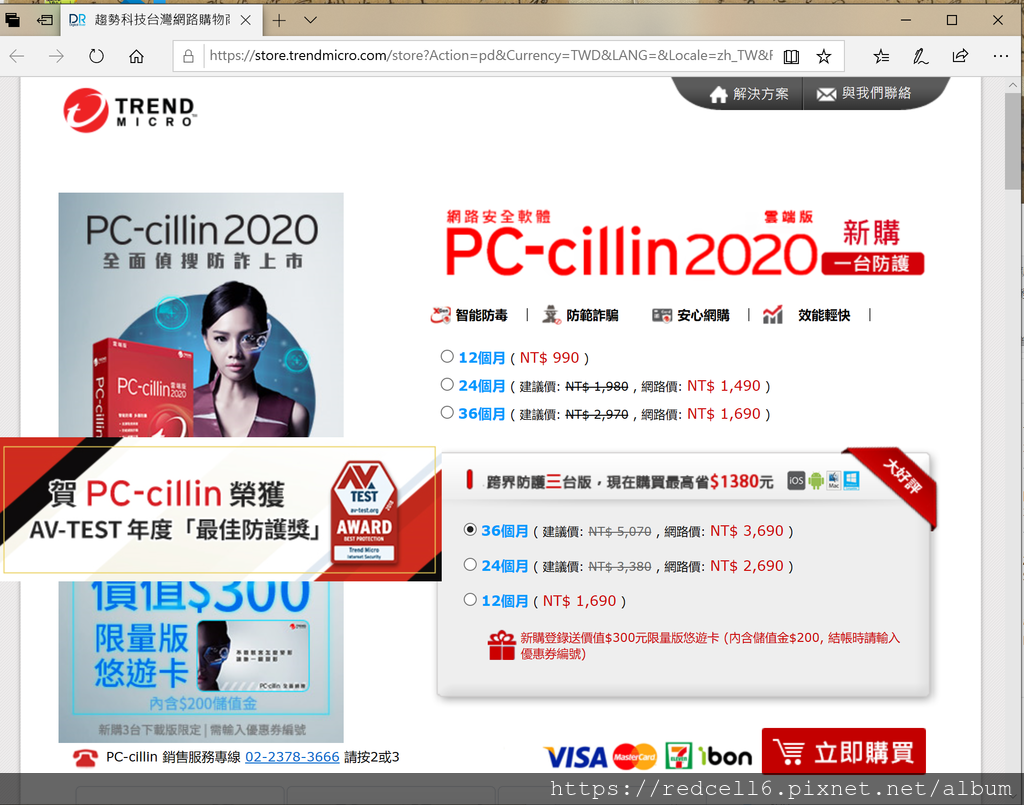Select 36個月 NT$ 3,690 three-device option
This screenshot has height=805, width=1024.
tap(470, 529)
